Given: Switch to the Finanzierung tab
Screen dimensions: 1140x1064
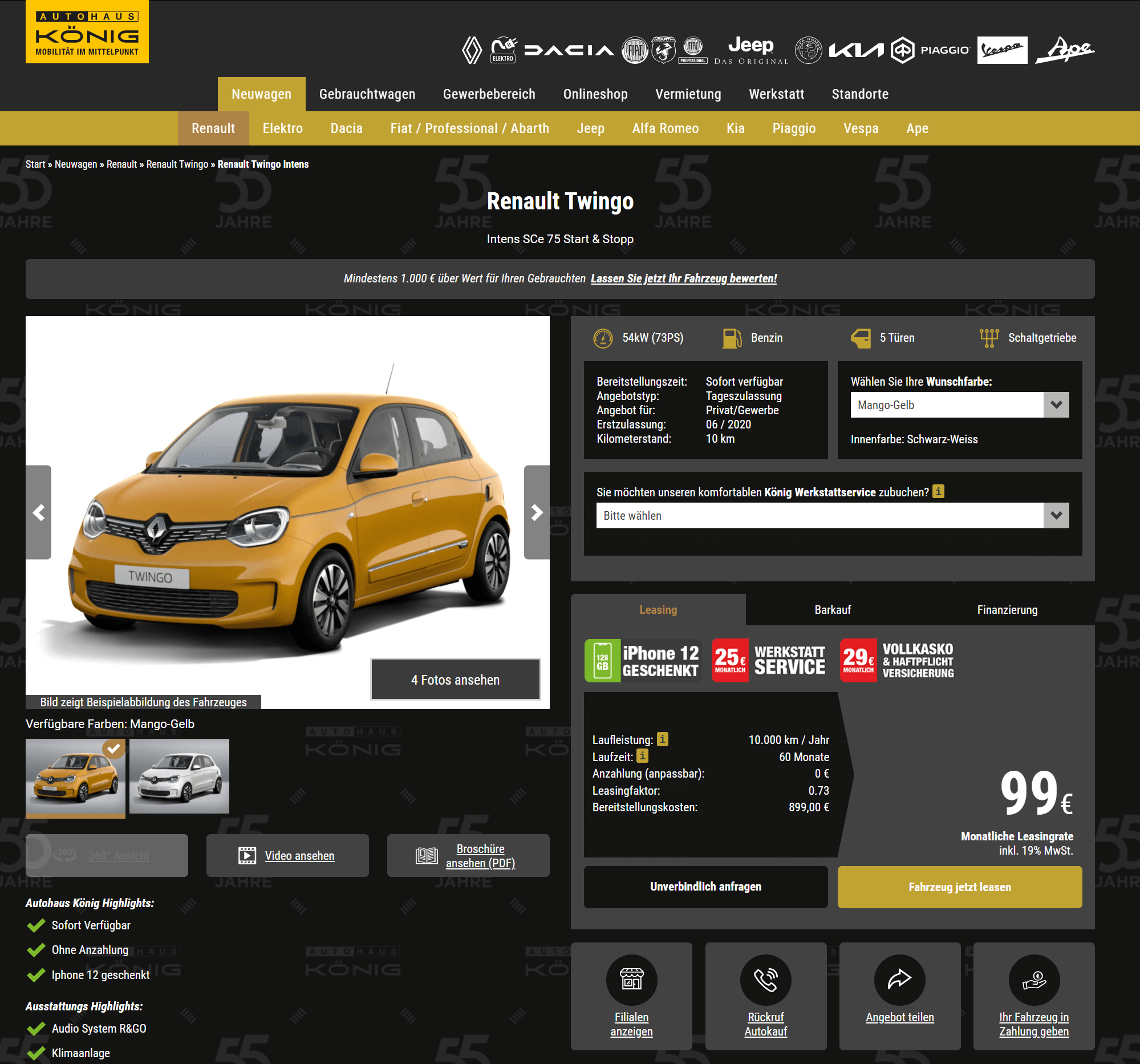Looking at the screenshot, I should (1008, 610).
